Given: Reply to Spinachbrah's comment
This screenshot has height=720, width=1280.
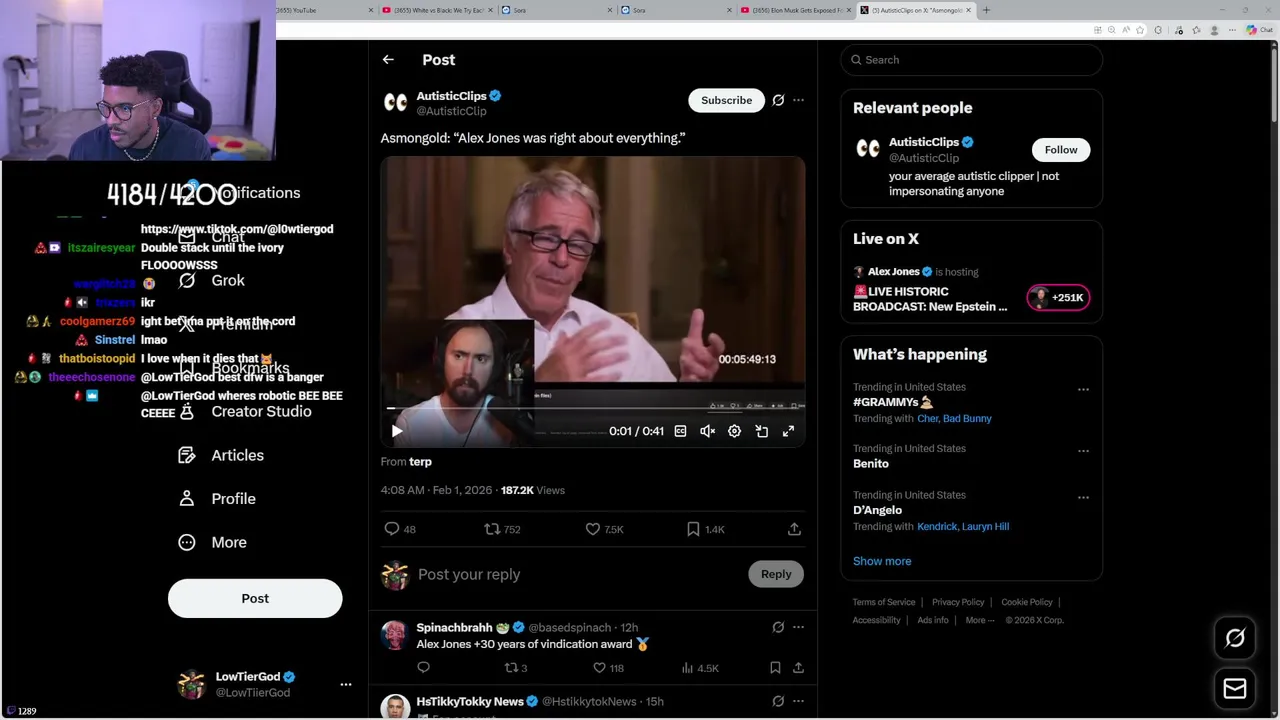Looking at the screenshot, I should (423, 667).
